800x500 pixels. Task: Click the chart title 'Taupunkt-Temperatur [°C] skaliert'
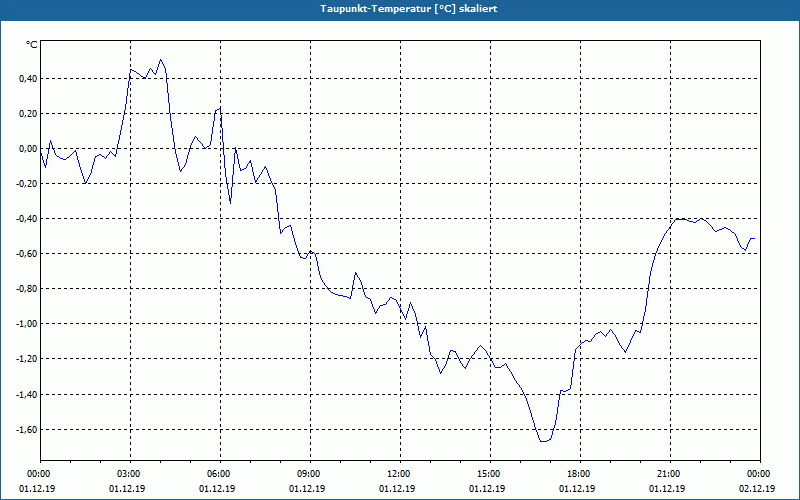pos(409,9)
